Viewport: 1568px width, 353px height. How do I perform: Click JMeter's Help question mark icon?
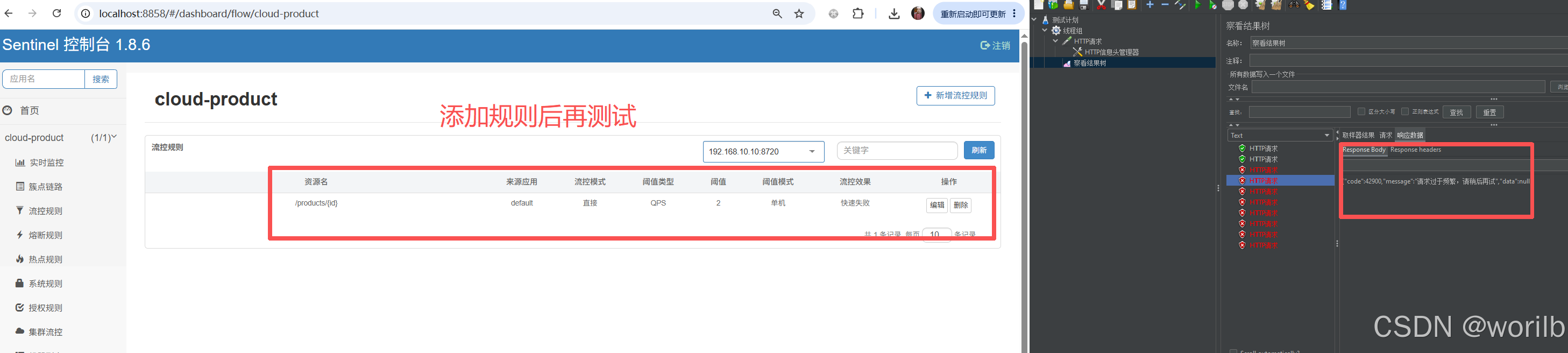point(1342,5)
